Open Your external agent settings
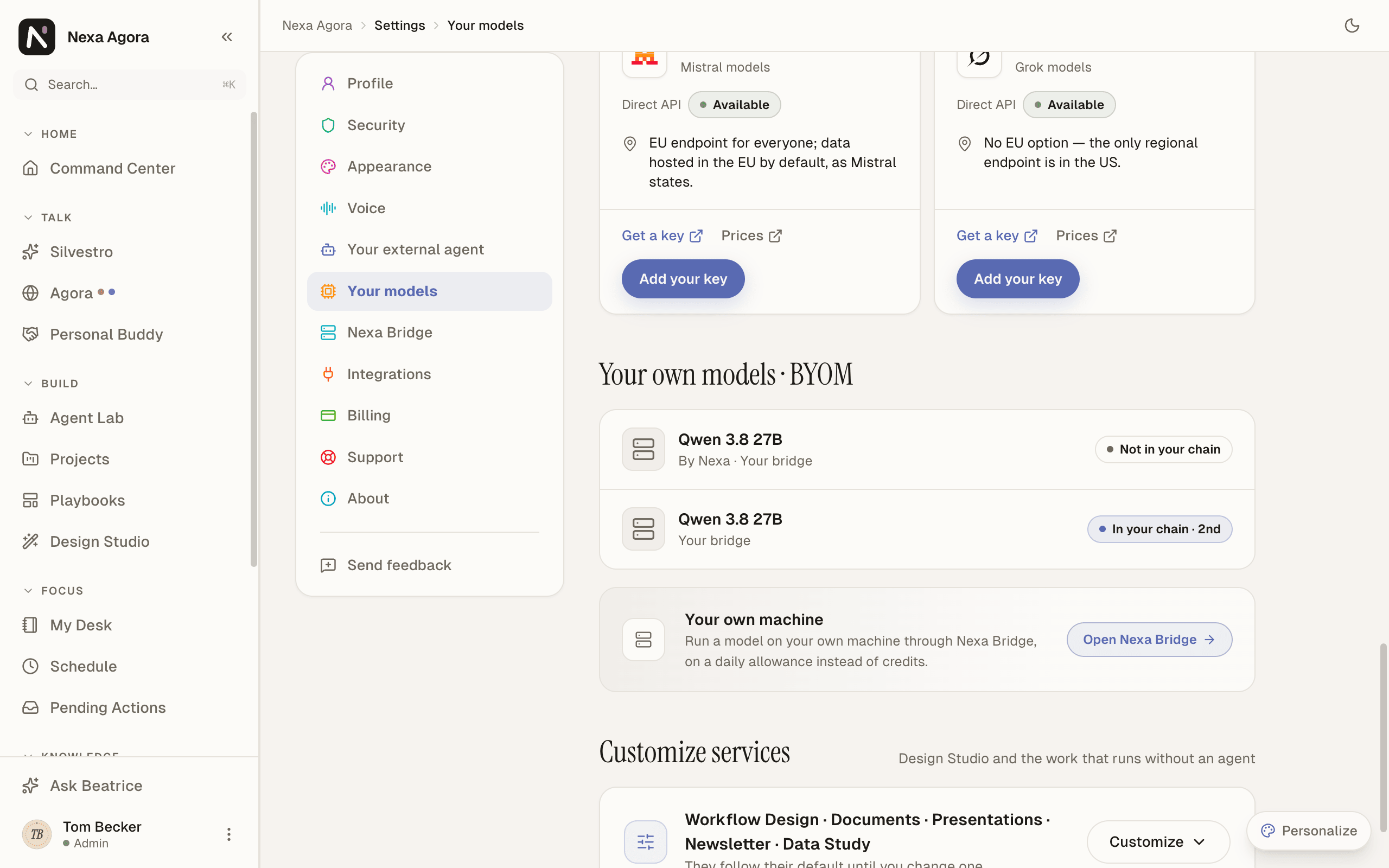This screenshot has height=868, width=1389. 429,250
